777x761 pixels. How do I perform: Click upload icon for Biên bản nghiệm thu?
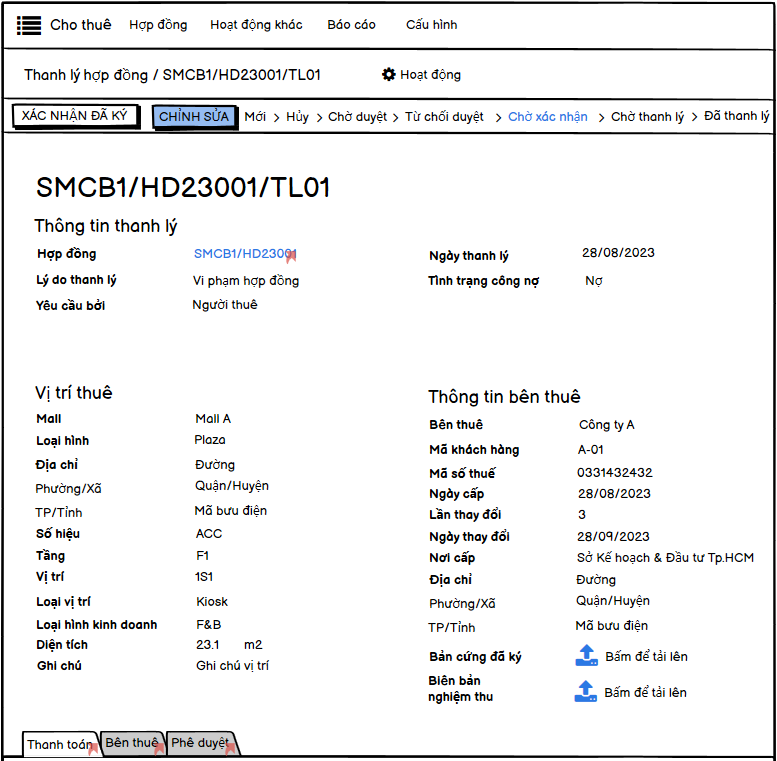pos(585,691)
